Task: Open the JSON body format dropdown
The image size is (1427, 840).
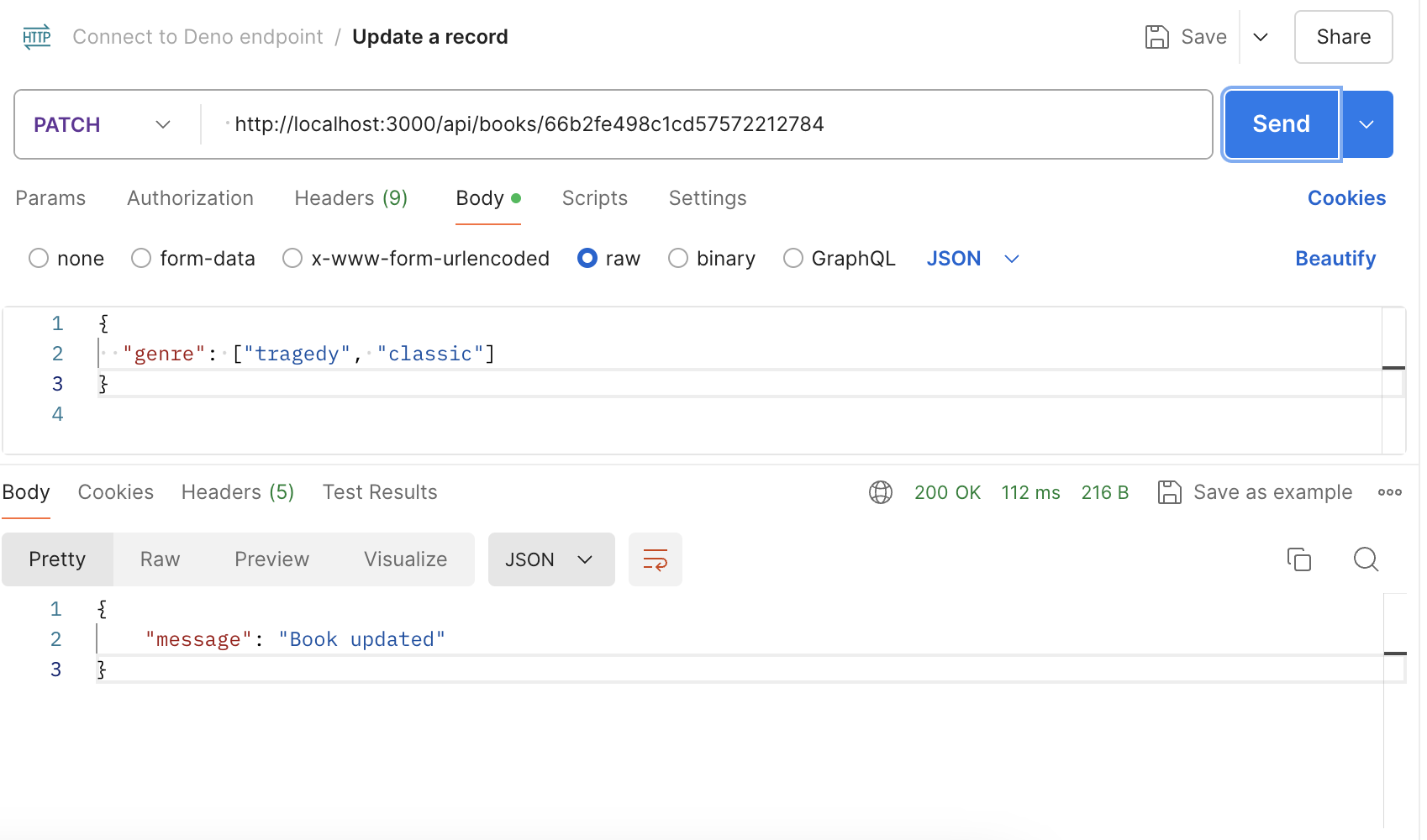Action: (973, 258)
